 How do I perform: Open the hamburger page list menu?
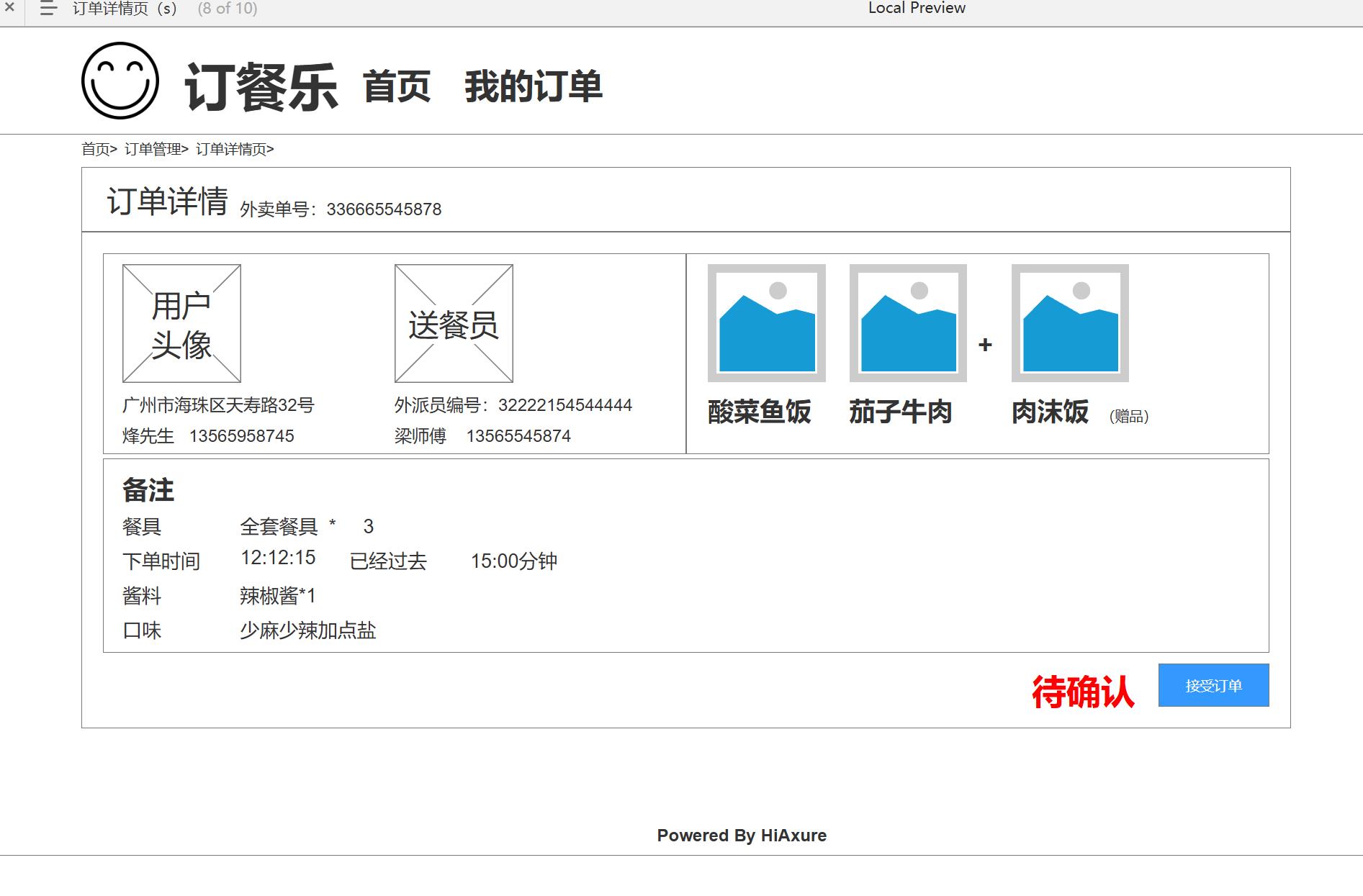coord(48,9)
